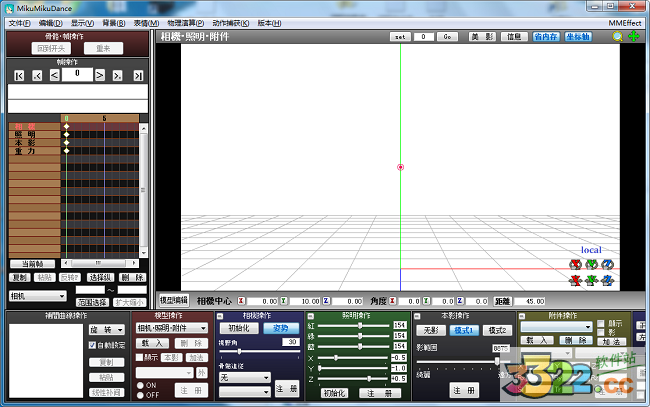
Task: Click the green move cross icon
Action: pyautogui.click(x=633, y=37)
